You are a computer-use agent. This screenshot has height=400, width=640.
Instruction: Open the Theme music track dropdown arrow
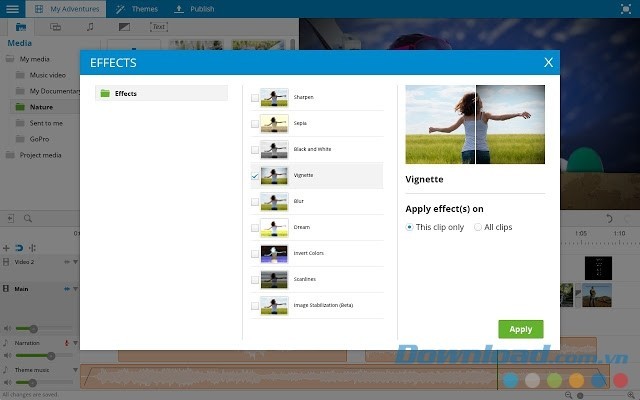pyautogui.click(x=76, y=370)
